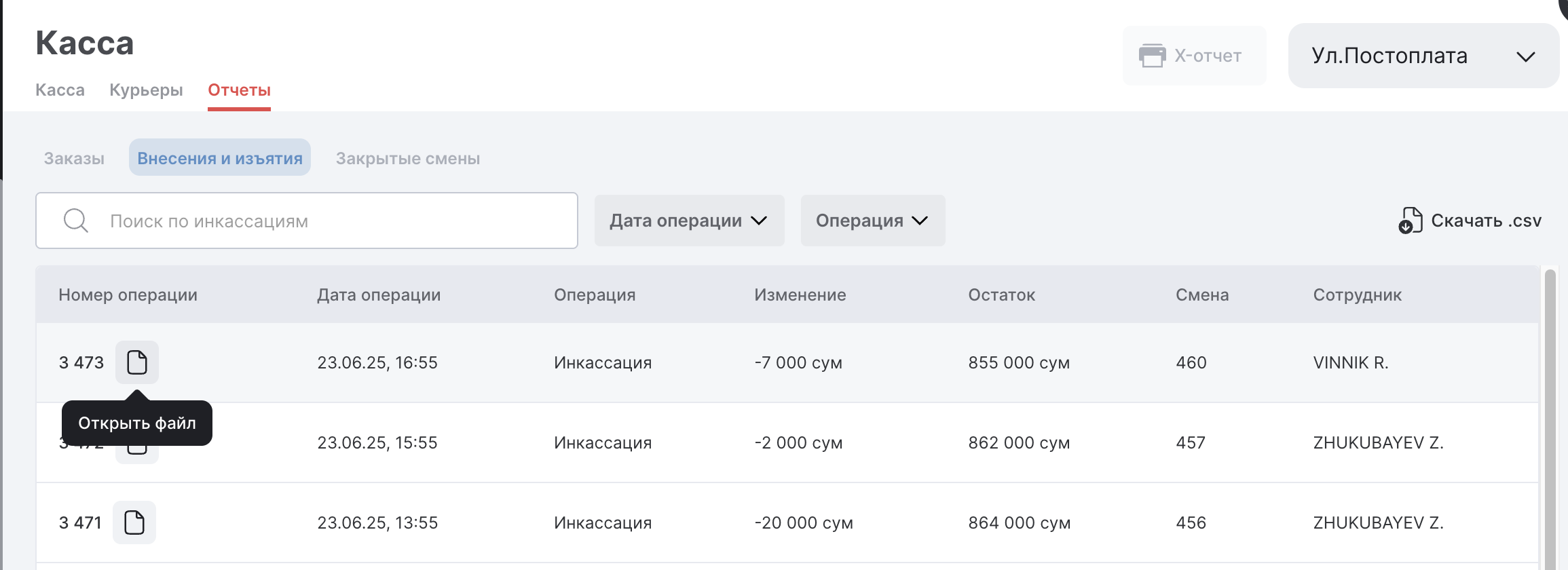Click the search magnifier icon
The image size is (1568, 570).
75,221
